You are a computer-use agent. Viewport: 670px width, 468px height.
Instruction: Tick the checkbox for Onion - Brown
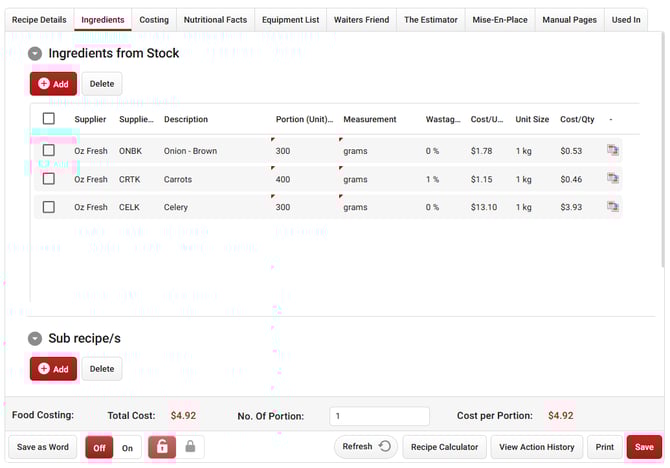(48, 151)
